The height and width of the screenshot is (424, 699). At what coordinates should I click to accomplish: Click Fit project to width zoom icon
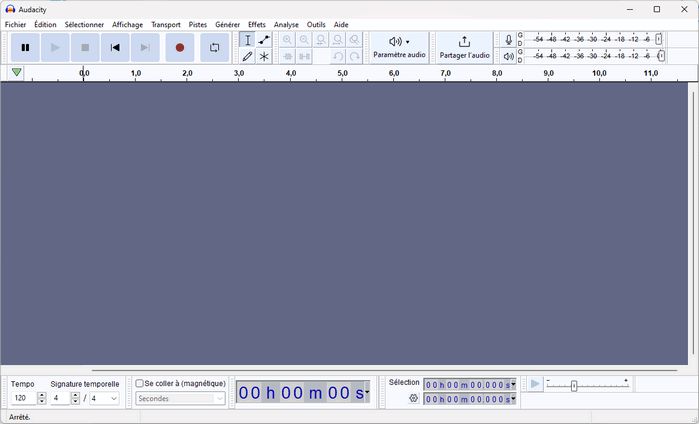click(x=337, y=40)
